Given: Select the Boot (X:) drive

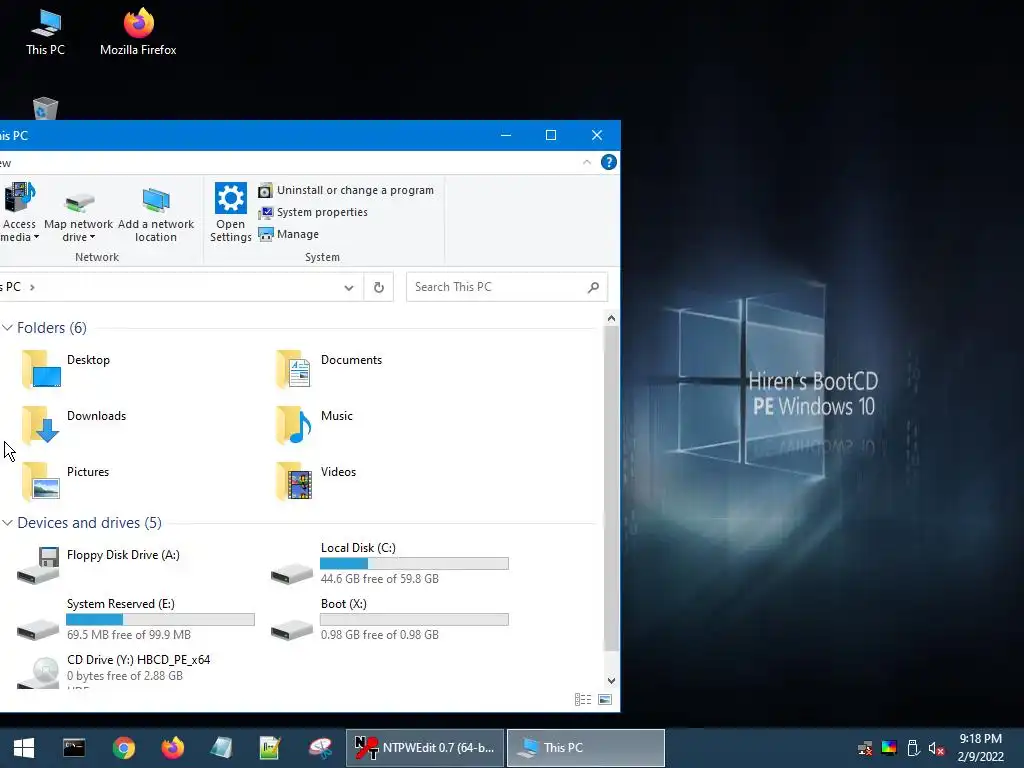Looking at the screenshot, I should pyautogui.click(x=389, y=619).
